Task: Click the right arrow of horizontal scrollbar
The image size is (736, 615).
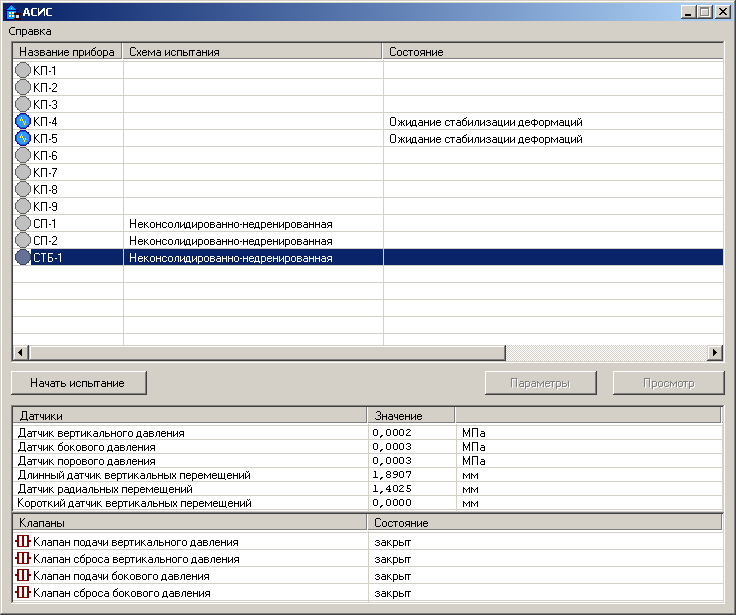Action: [x=715, y=352]
